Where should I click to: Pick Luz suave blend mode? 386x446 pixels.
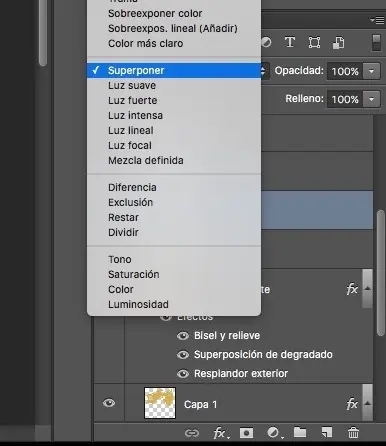pyautogui.click(x=174, y=86)
